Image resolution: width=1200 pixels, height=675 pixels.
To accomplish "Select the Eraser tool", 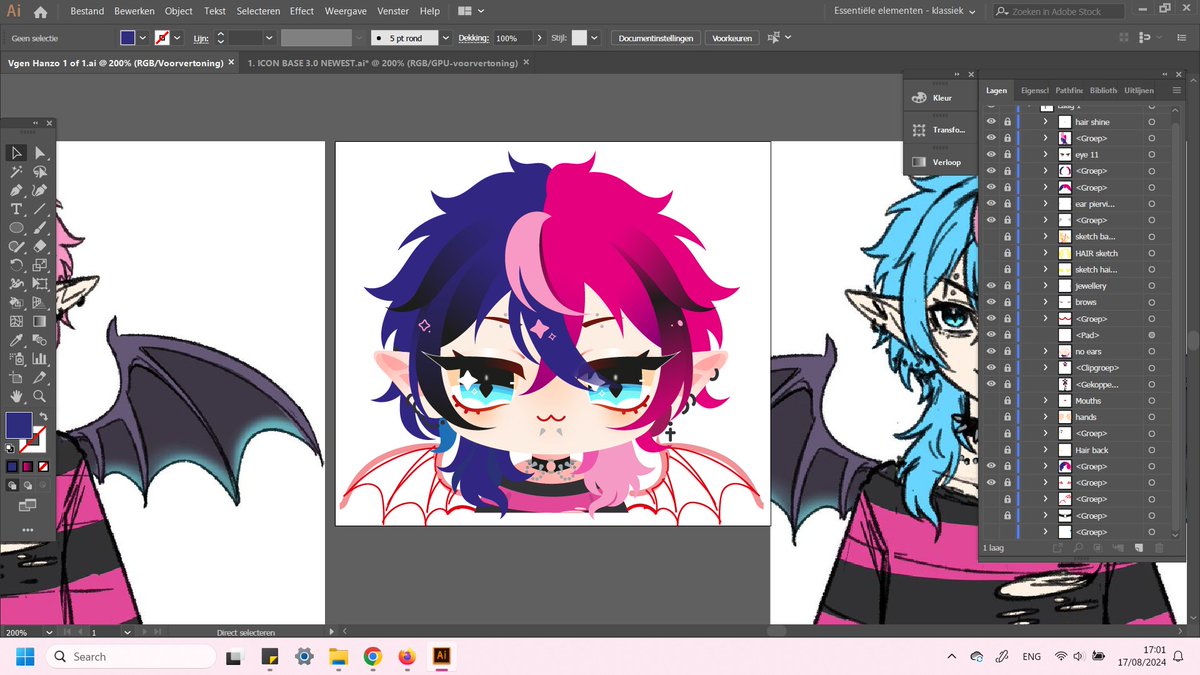I will click(x=40, y=246).
